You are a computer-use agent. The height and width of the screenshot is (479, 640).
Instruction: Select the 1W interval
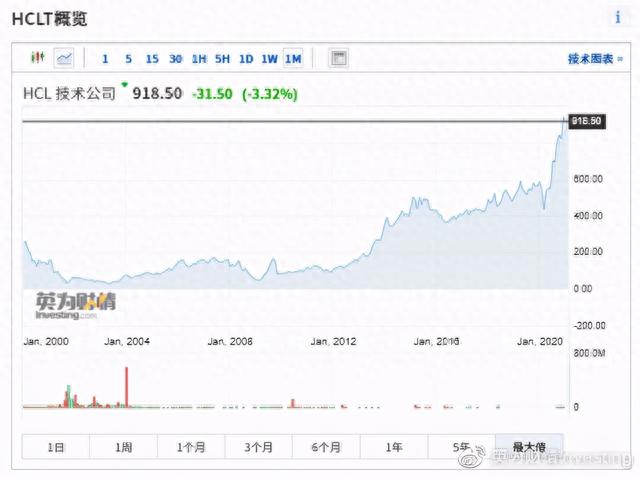pos(269,59)
